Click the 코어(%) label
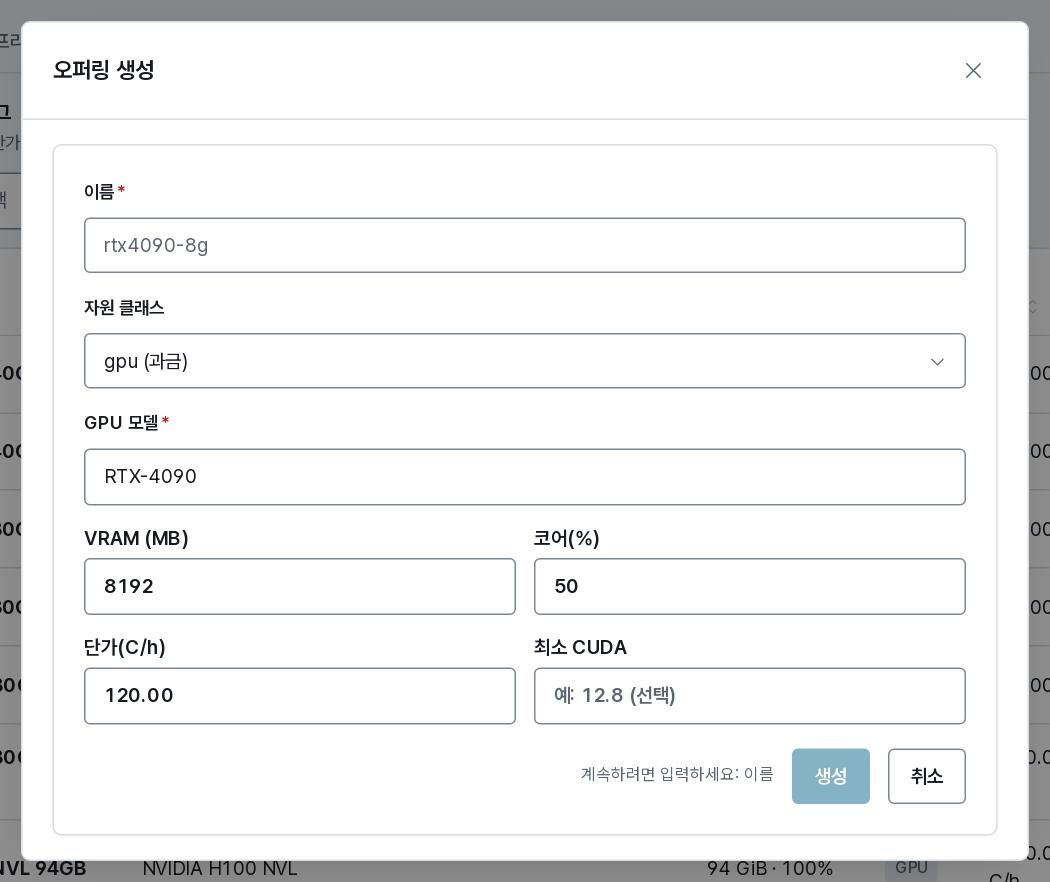The width and height of the screenshot is (1050, 882). (567, 538)
